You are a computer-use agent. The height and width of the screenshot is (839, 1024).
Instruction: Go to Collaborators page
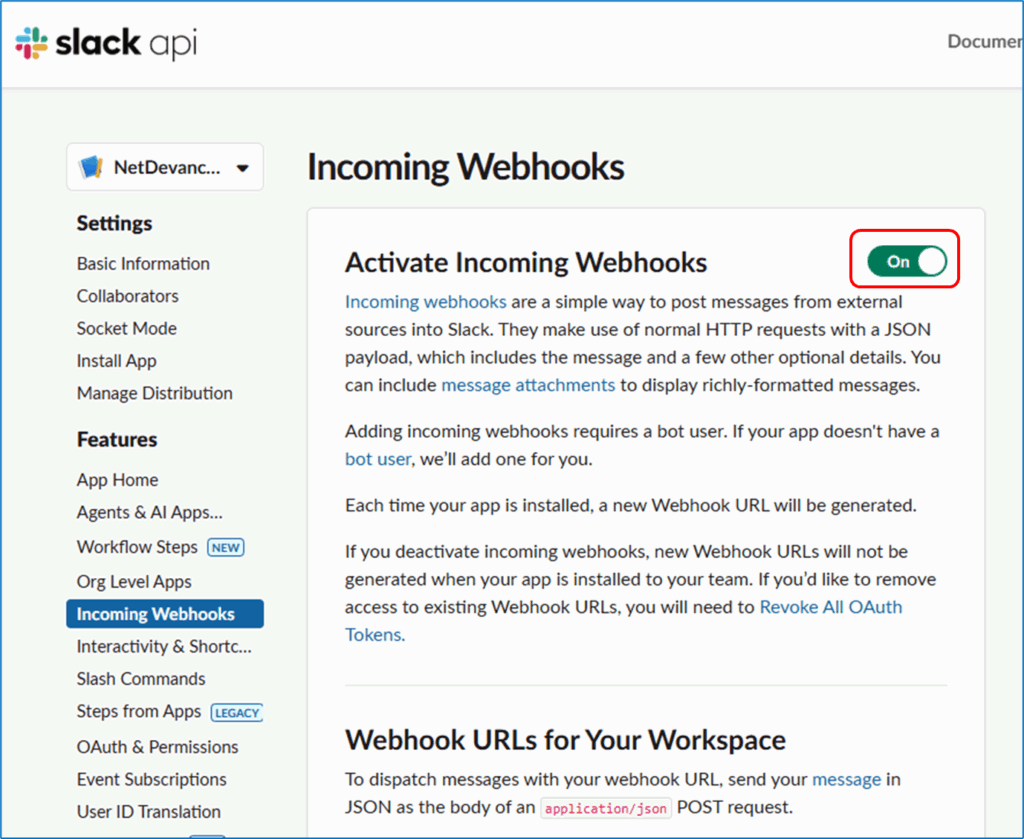pyautogui.click(x=127, y=296)
